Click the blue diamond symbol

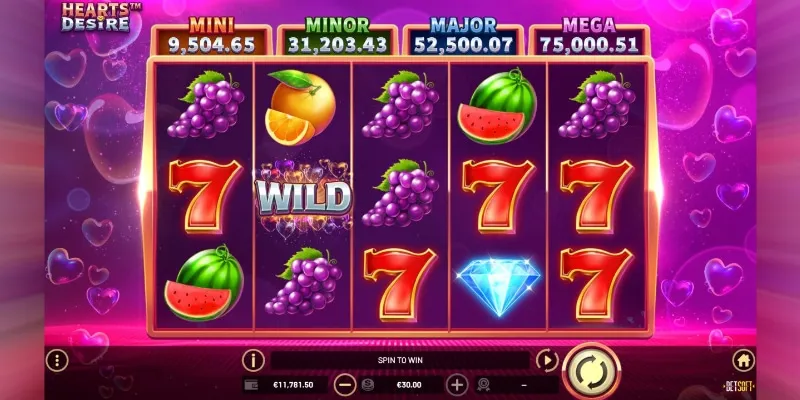coord(498,287)
